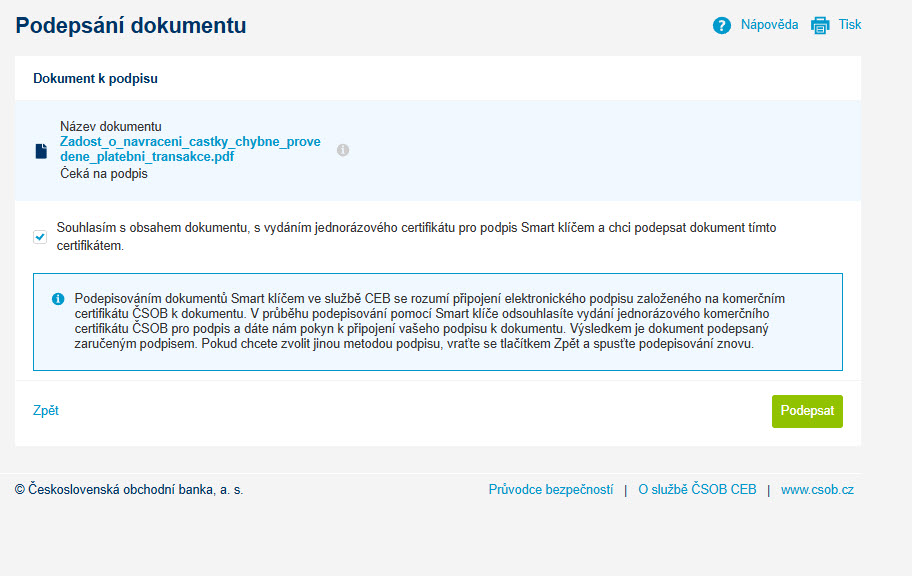The width and height of the screenshot is (912, 576).
Task: Click the grey info icon beside the file name
Action: (x=343, y=150)
